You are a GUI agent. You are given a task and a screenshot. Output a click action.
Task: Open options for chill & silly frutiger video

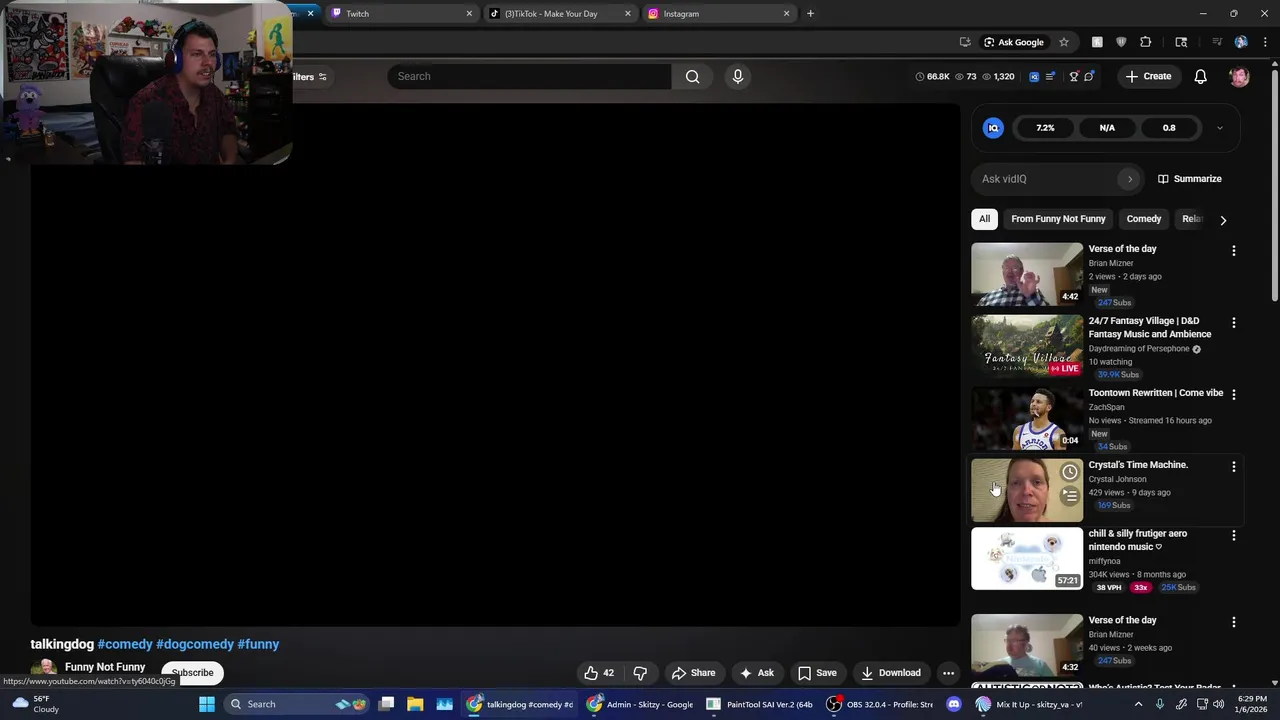pyautogui.click(x=1233, y=536)
